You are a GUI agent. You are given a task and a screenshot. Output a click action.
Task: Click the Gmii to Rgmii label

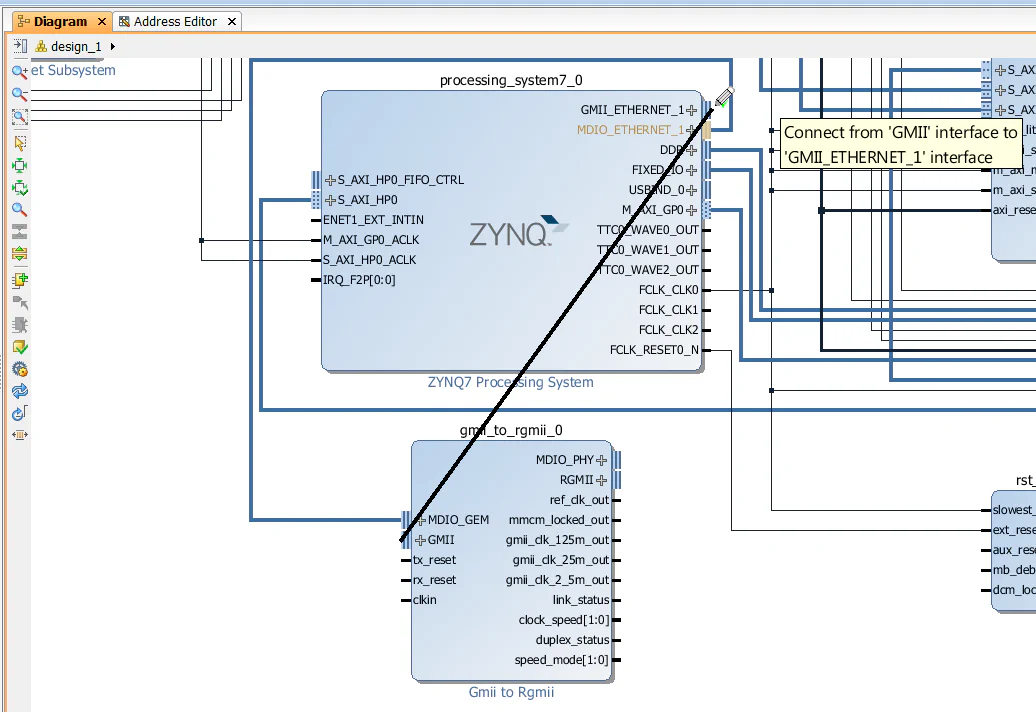[511, 691]
